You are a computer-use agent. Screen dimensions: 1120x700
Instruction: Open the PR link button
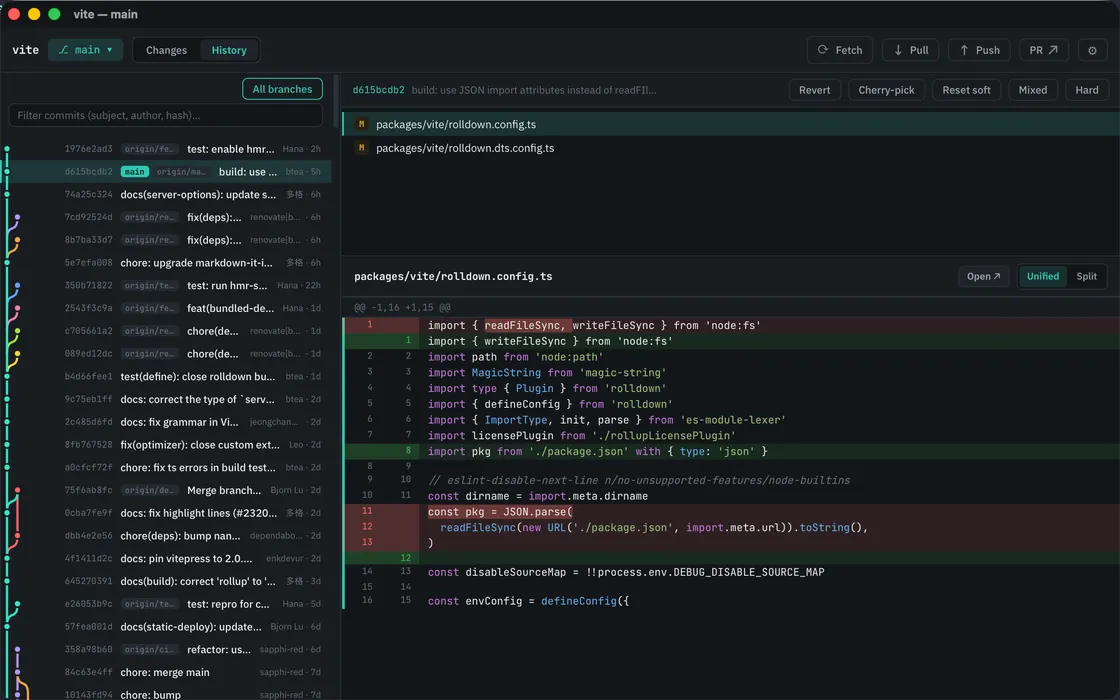tap(1043, 50)
